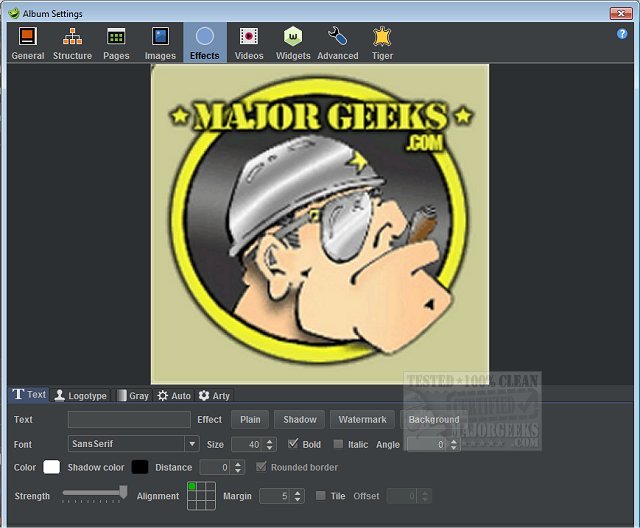The width and height of the screenshot is (640, 528).
Task: Increase the Size stepper value
Action: click(x=270, y=440)
